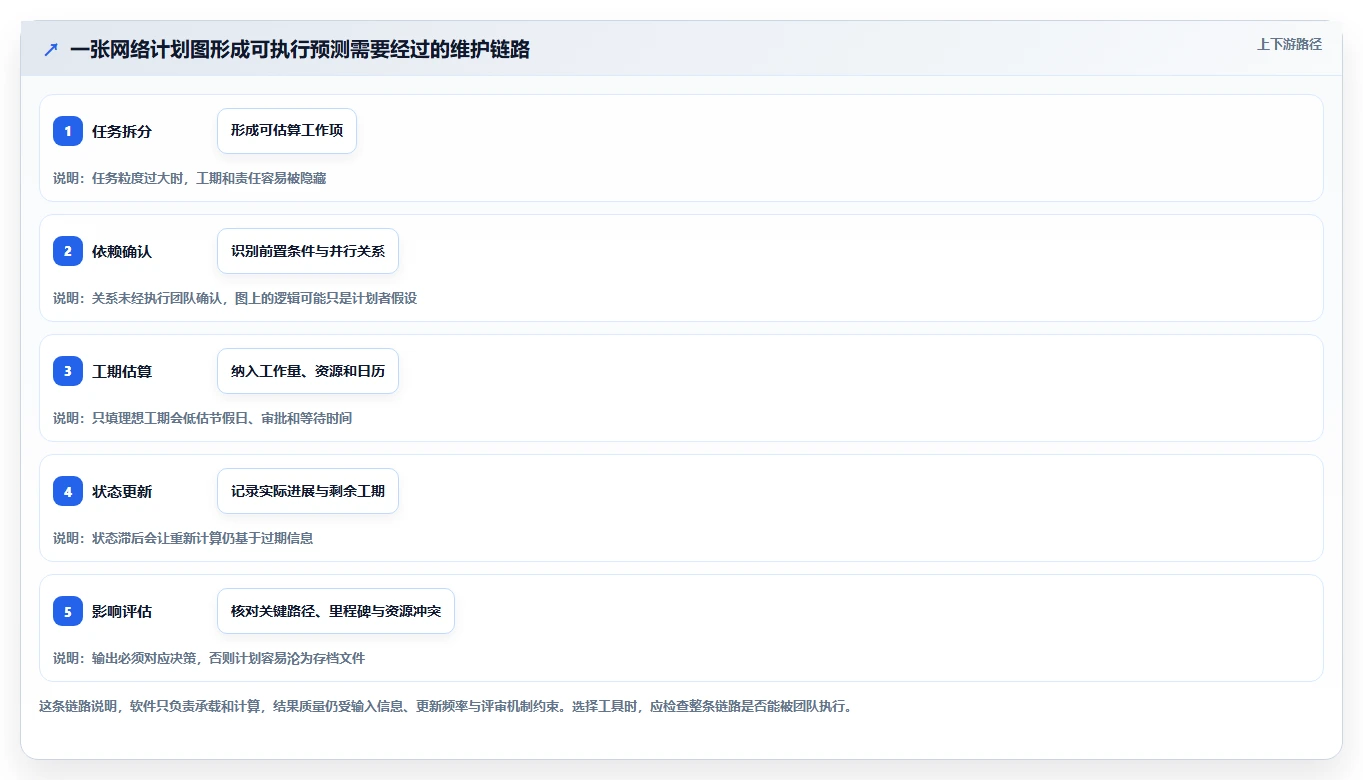Screen dimensions: 1363x780
Task: Select the 形成可估算工作项 chip
Action: pos(287,131)
